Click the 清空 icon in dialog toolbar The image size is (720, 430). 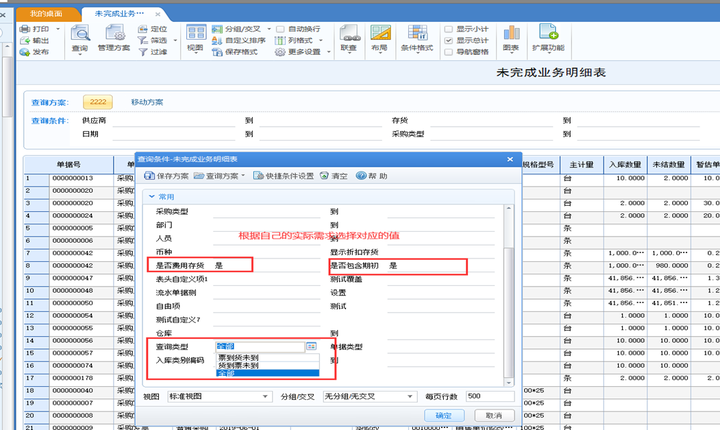tap(324, 176)
